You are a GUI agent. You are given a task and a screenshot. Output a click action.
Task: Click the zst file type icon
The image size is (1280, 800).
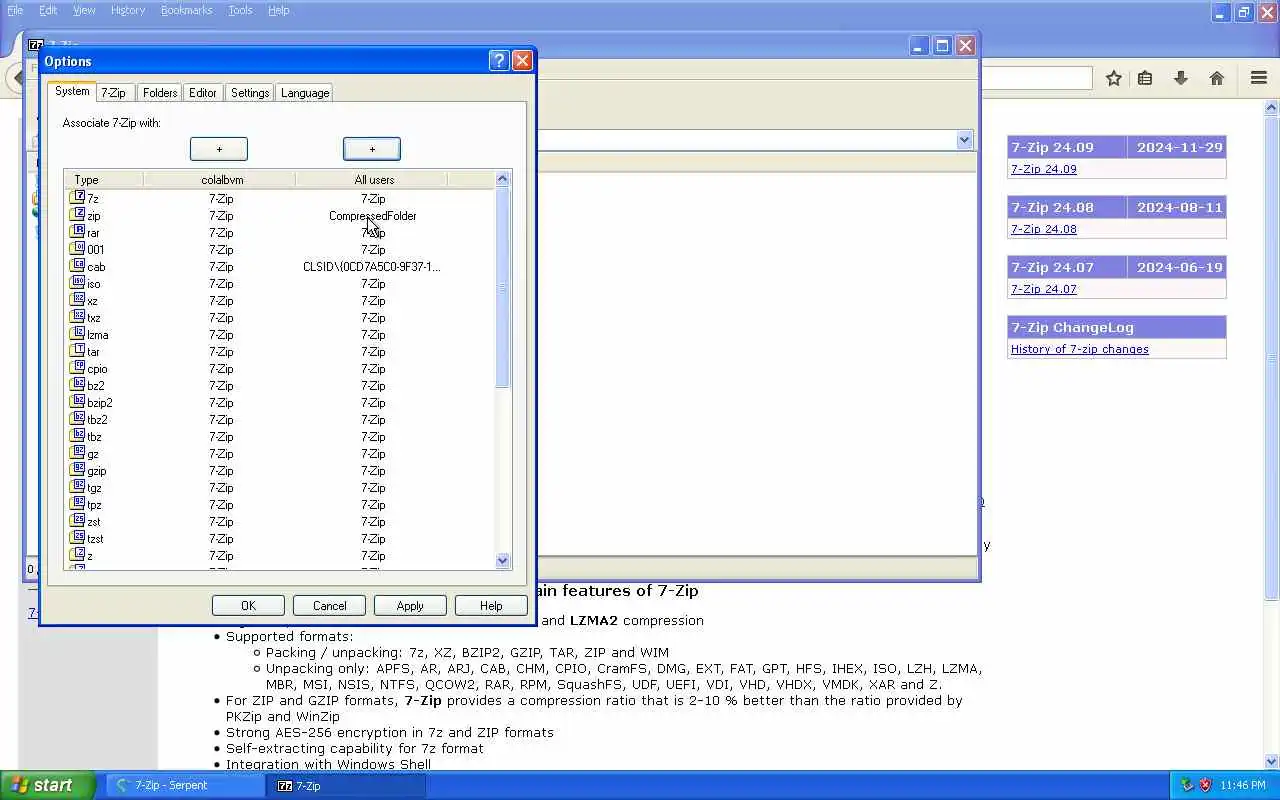(x=78, y=521)
